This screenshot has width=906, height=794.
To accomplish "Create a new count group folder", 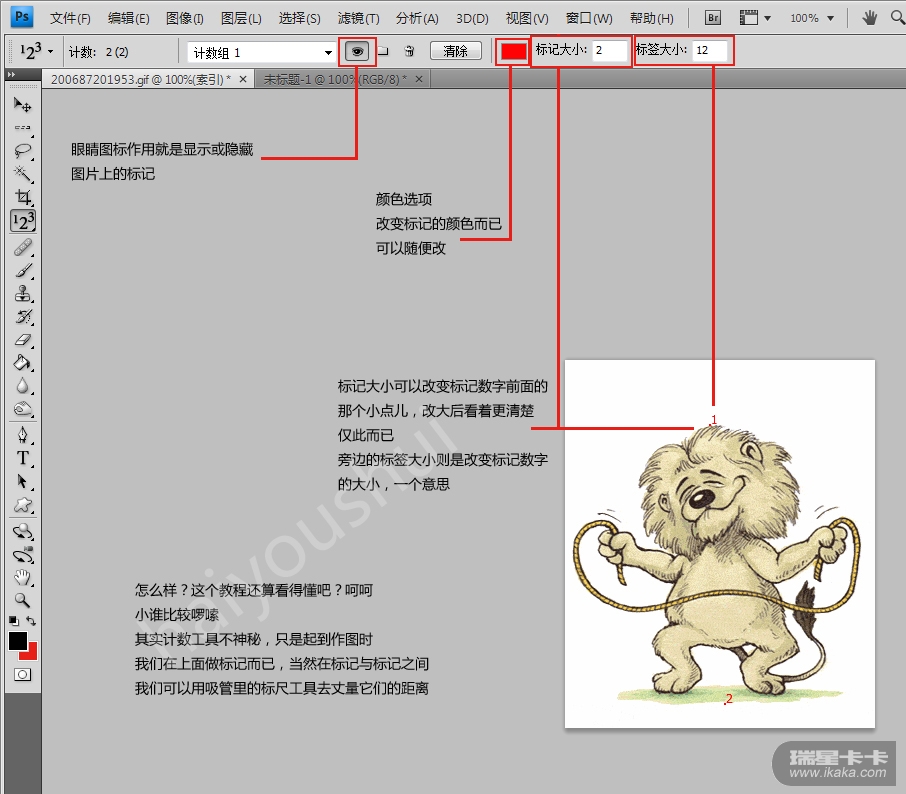I will (x=383, y=51).
